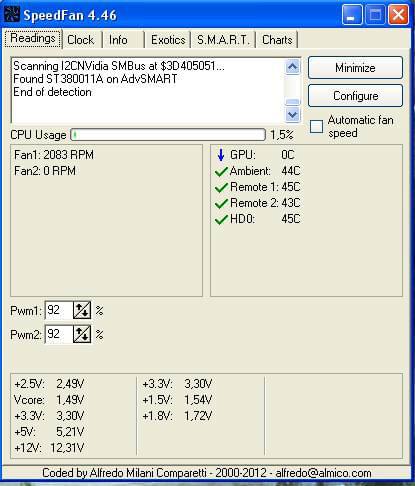Click the Remote 2: 43C reading
Screen dimensions: 415x486
click(265, 203)
